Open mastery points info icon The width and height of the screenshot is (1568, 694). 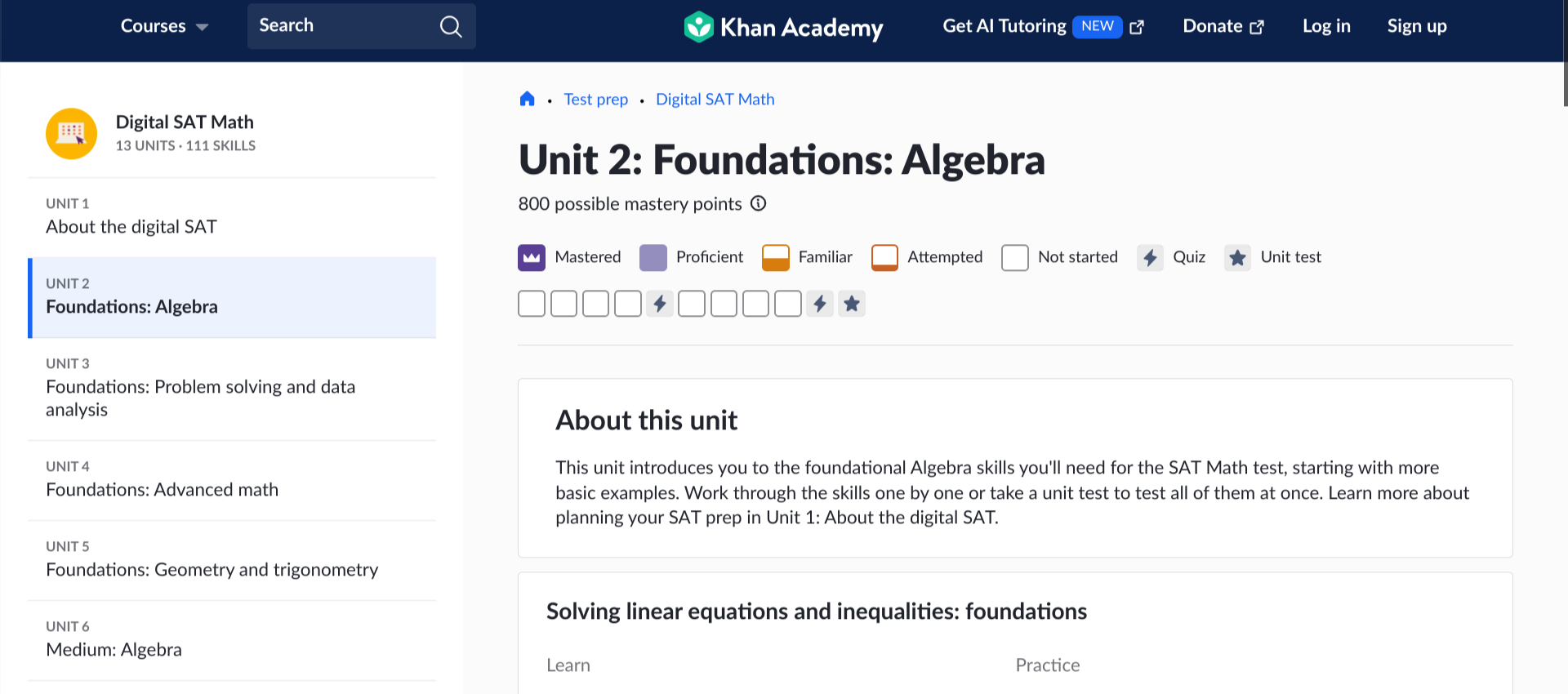click(759, 203)
